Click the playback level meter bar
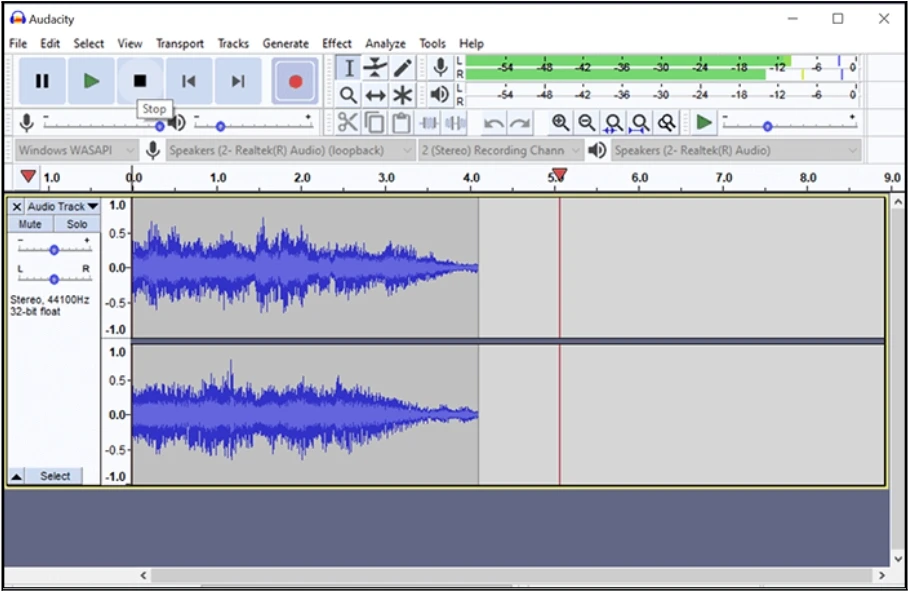The image size is (908, 591). pyautogui.click(x=662, y=94)
